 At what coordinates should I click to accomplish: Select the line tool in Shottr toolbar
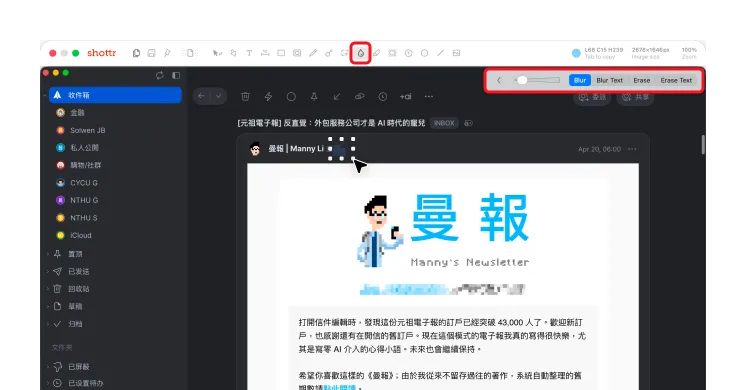[x=440, y=53]
